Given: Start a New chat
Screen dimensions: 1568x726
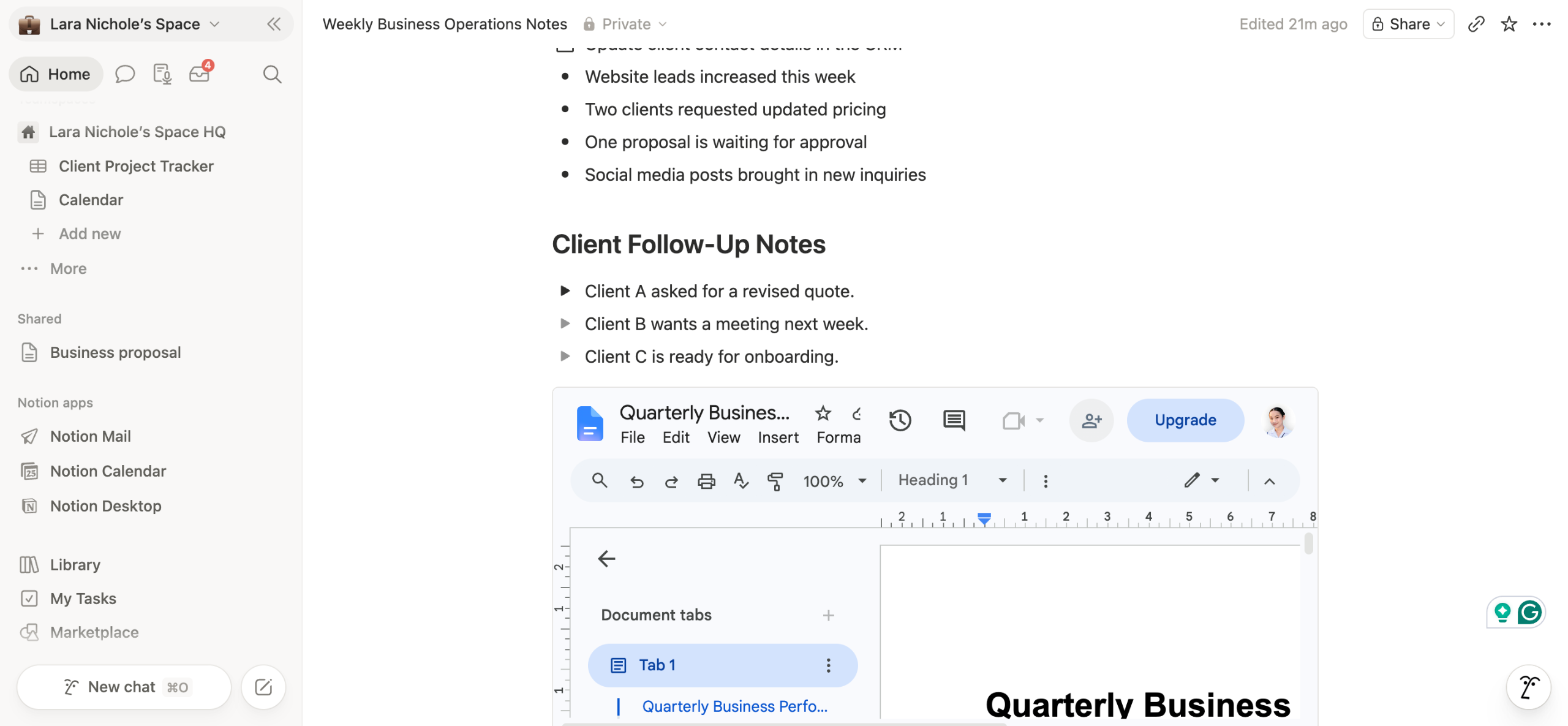Looking at the screenshot, I should 124,687.
